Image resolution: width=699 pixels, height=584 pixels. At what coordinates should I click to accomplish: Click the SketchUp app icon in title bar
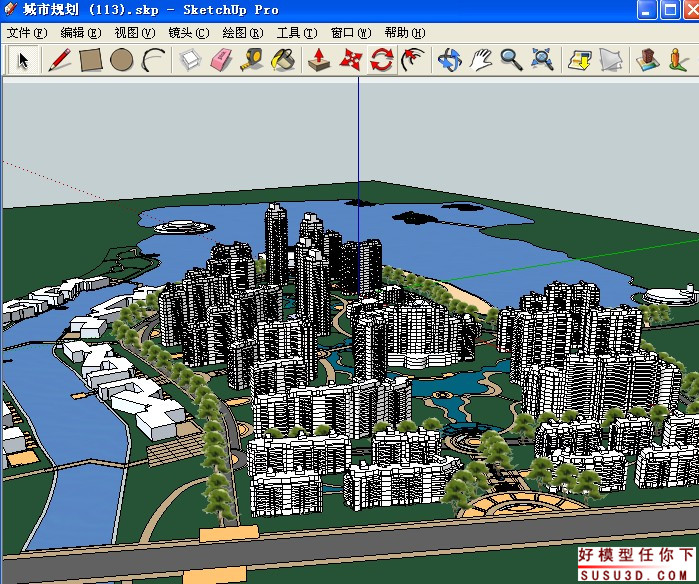[x=10, y=9]
